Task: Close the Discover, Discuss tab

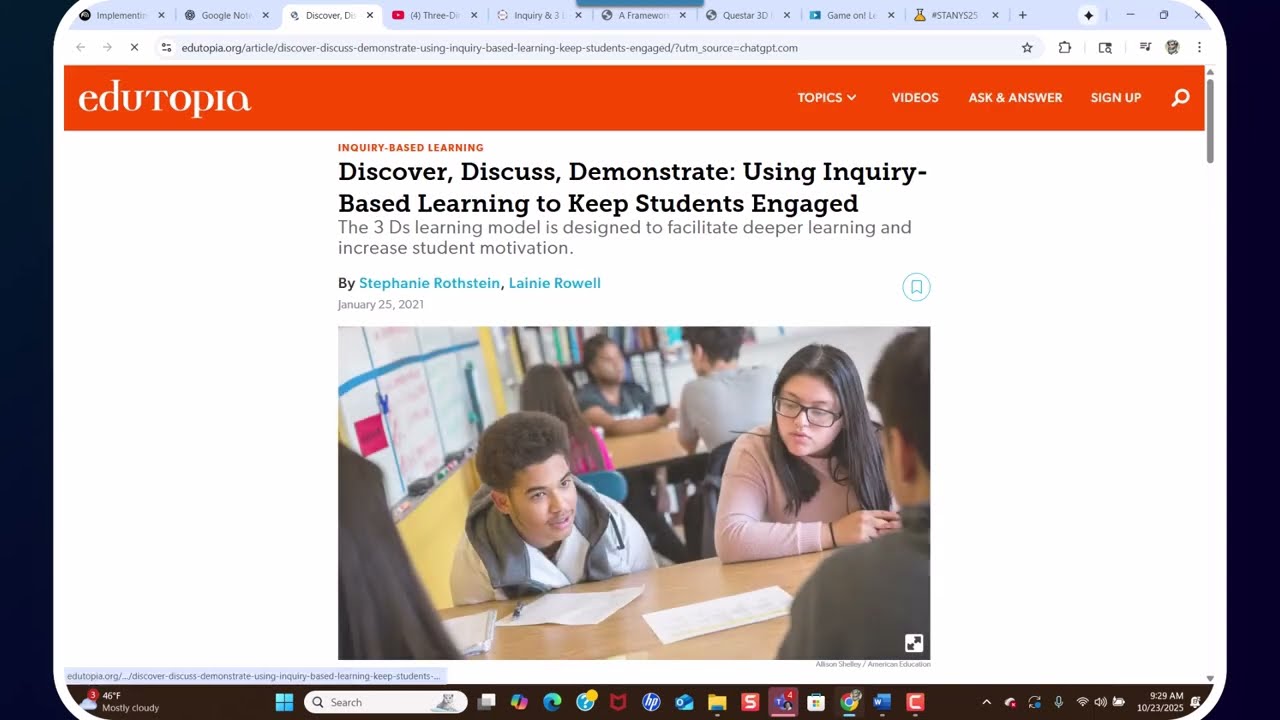Action: click(370, 15)
